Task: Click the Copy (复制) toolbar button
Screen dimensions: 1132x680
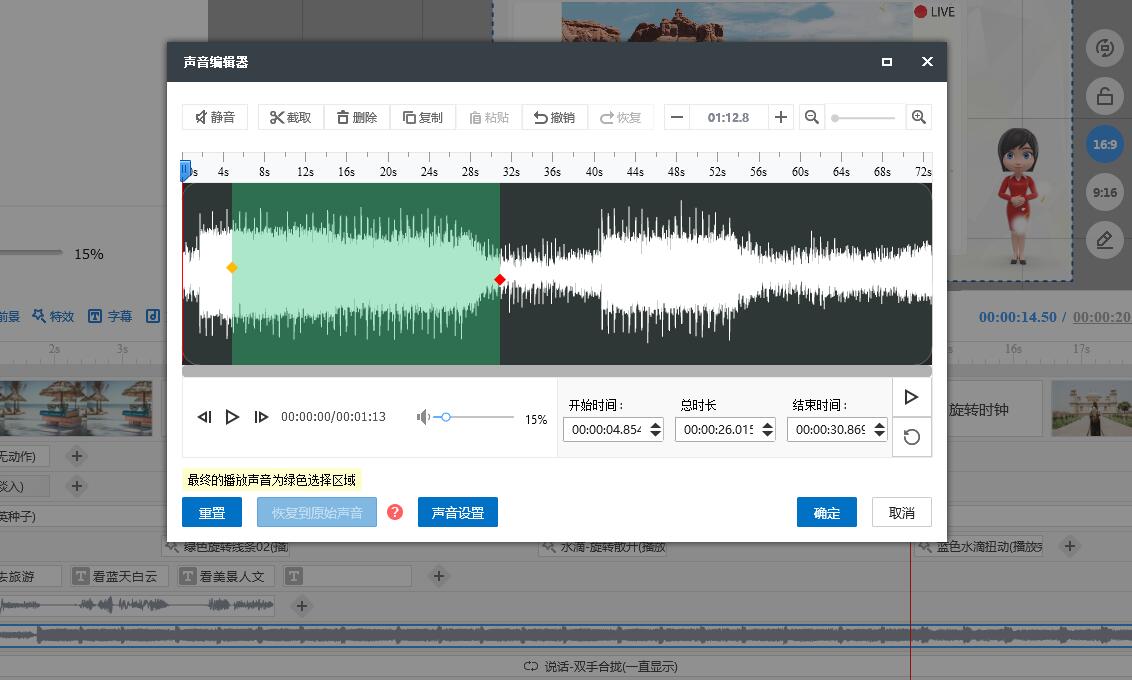Action: coord(422,117)
